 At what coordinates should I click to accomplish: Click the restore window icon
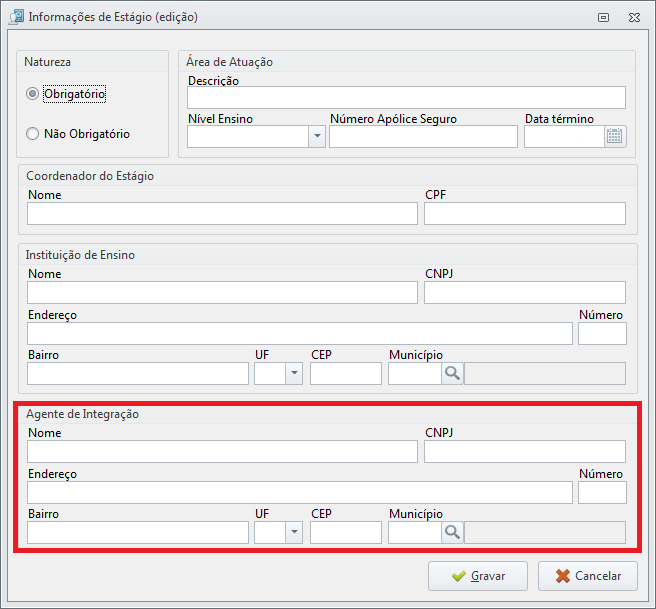tap(603, 17)
